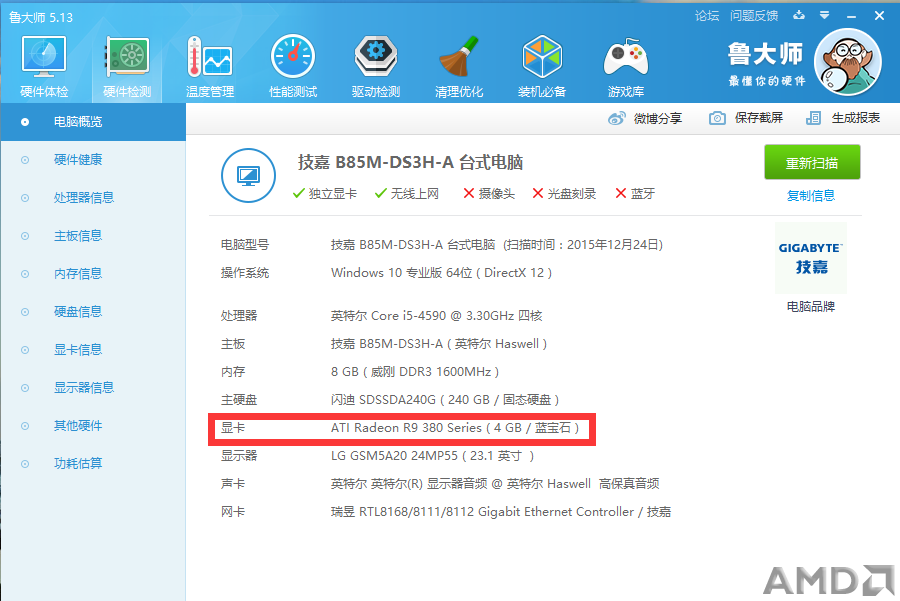Open 问题反馈 feedback link
Screen dimensions: 900x601
pos(754,16)
